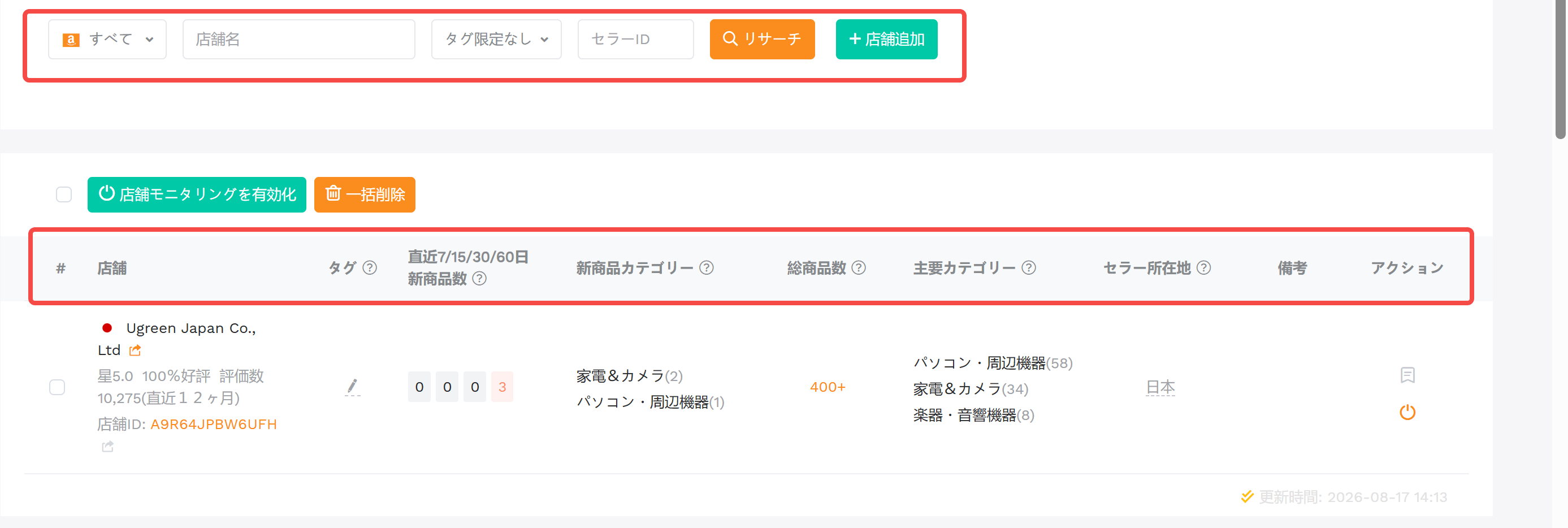
Task: Click 家電&カメラ(2) new product category
Action: click(629, 376)
